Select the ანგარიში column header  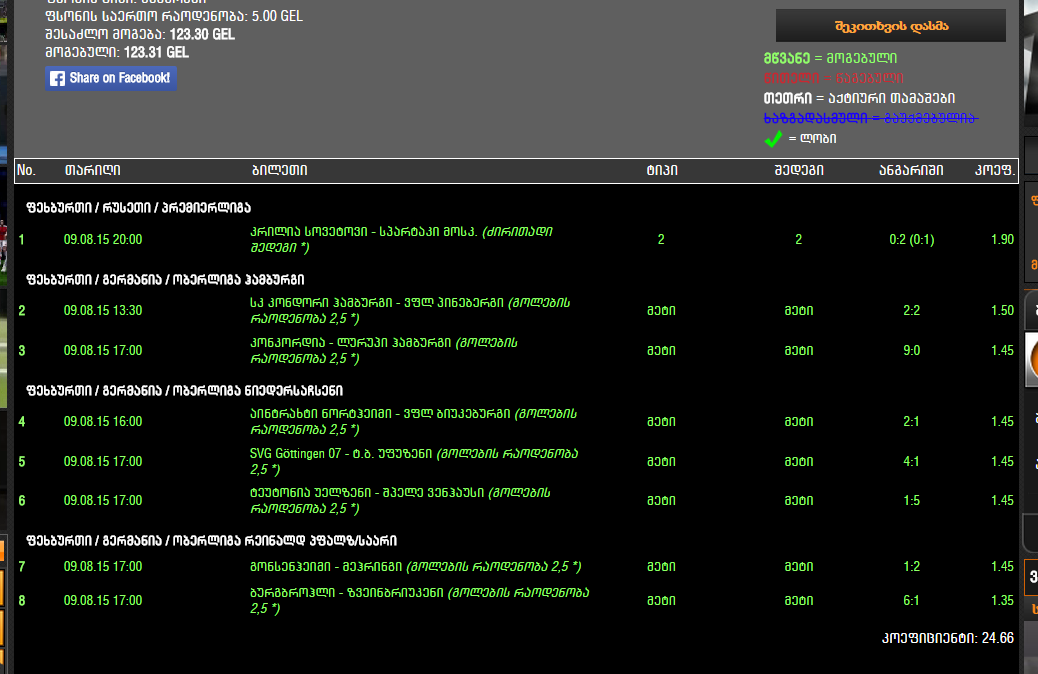[x=910, y=171]
